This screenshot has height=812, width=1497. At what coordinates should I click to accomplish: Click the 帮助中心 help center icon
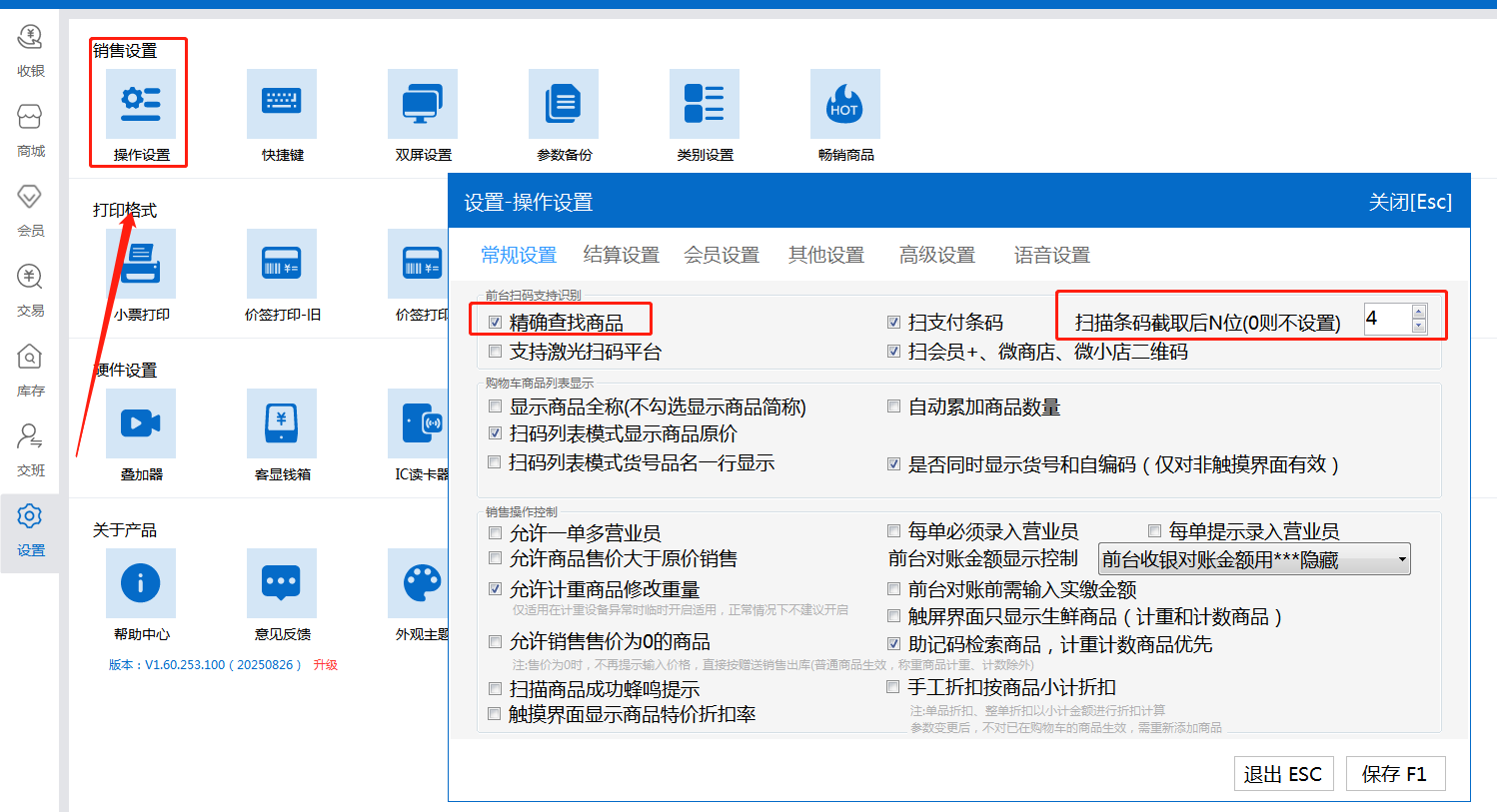[141, 583]
